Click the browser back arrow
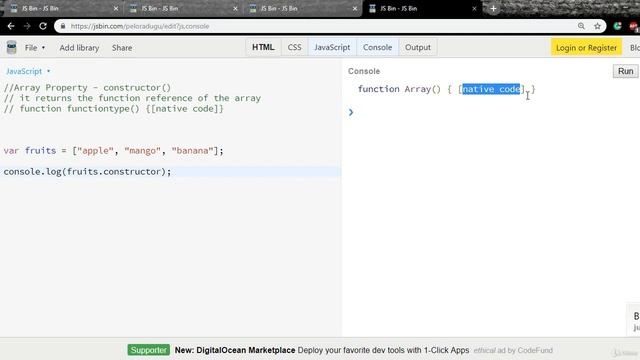Viewport: 640px width, 360px height. [11, 26]
